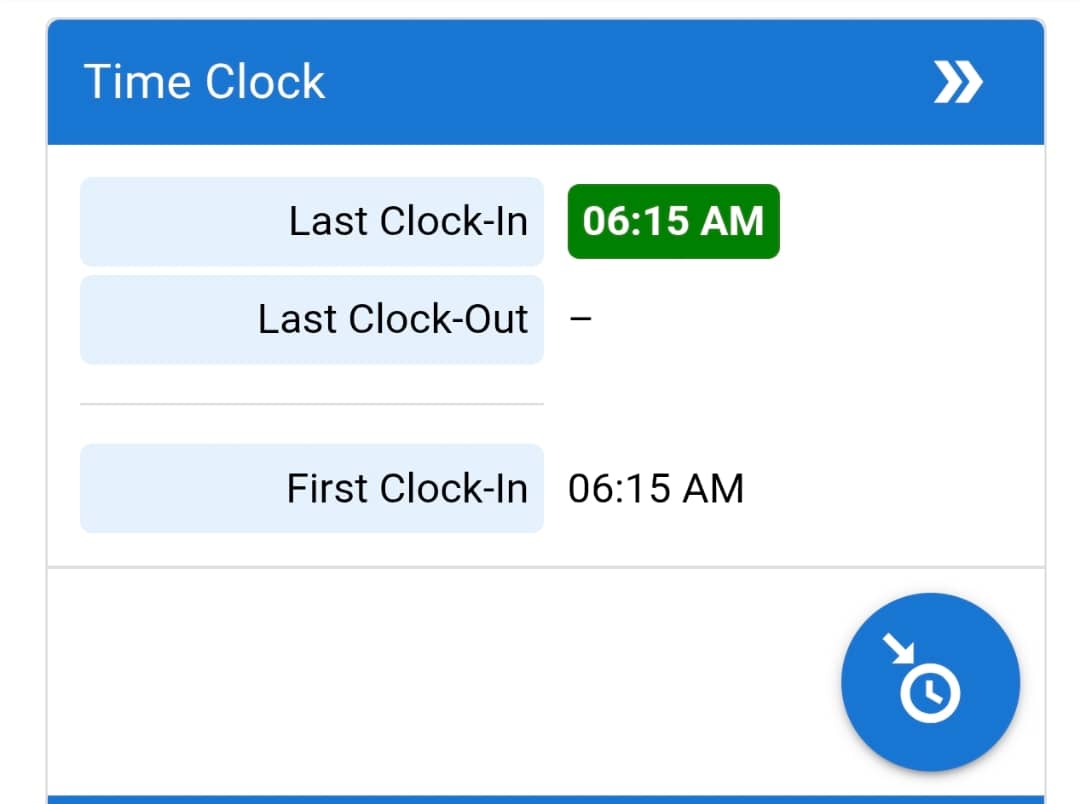This screenshot has width=1080, height=804.
Task: Click the light blue Last Clock-In field box
Action: pos(180,222)
